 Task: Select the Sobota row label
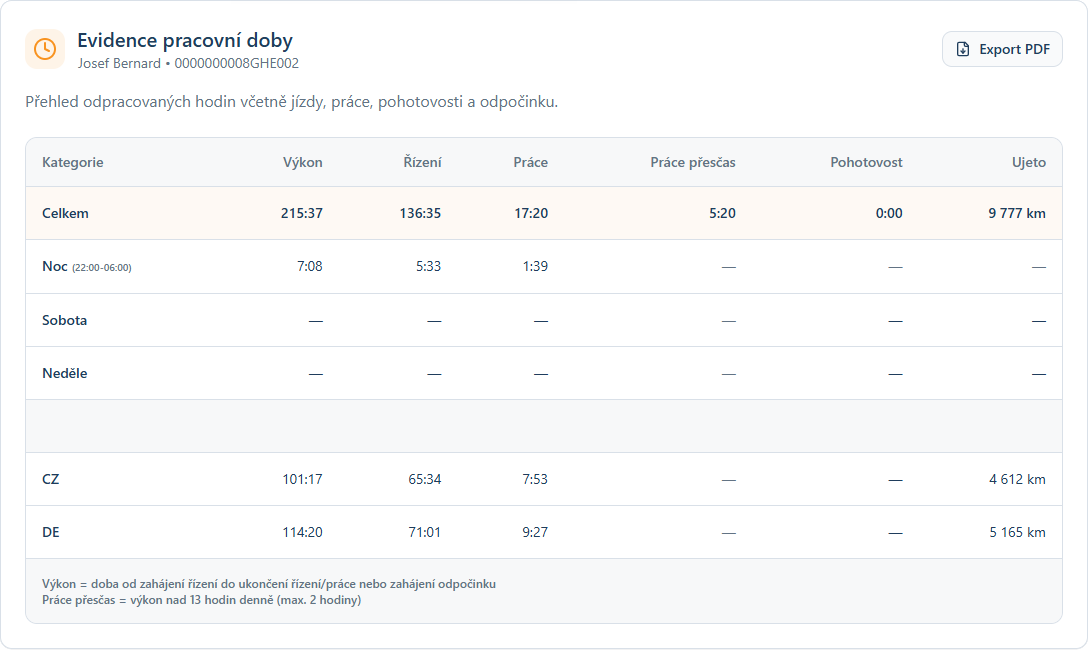pos(64,320)
